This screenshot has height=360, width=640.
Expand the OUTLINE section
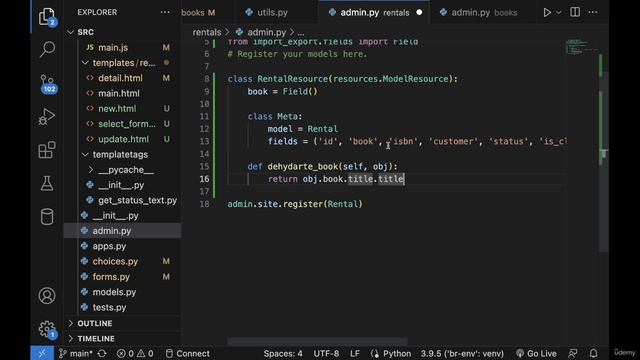(95, 323)
